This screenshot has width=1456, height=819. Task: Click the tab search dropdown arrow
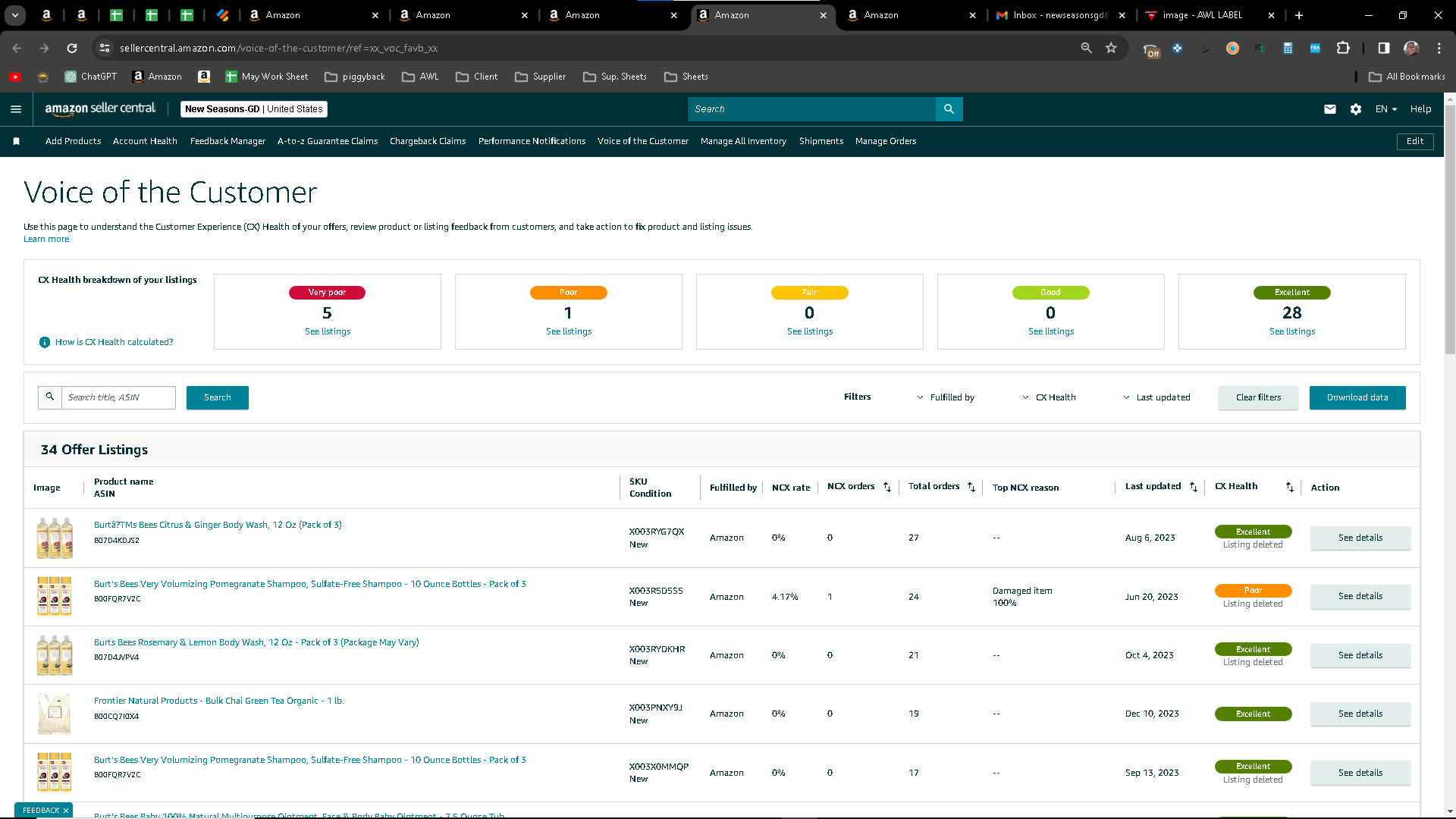[x=15, y=15]
